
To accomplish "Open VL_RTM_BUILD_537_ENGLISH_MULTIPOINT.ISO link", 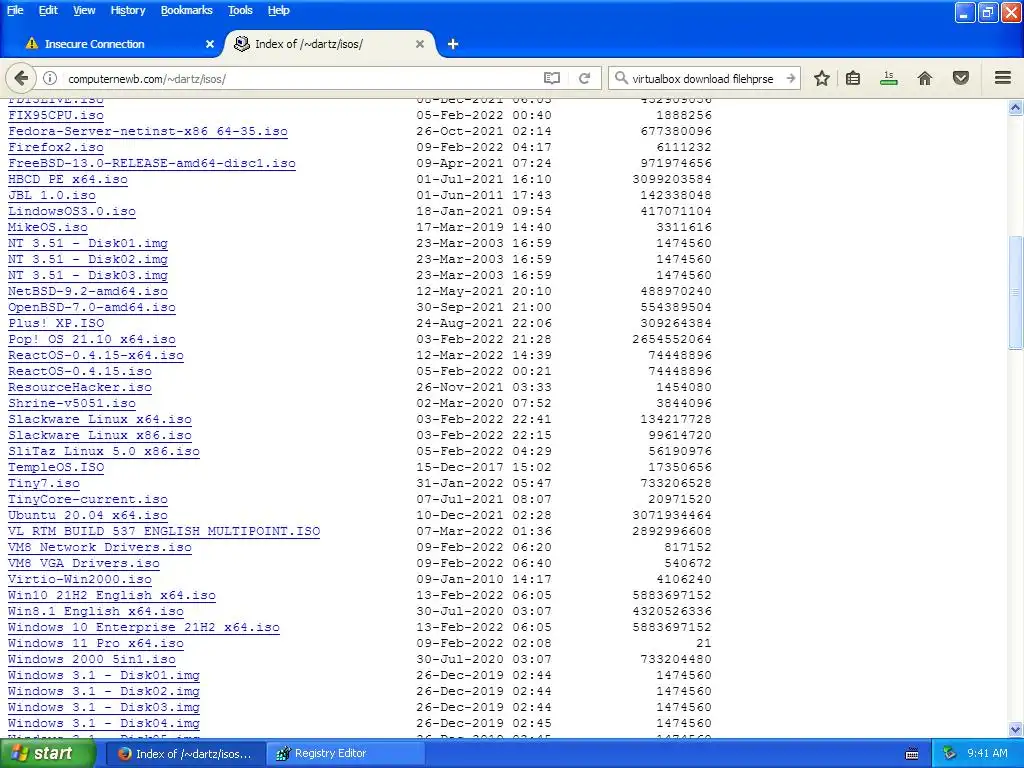I will pos(164,531).
